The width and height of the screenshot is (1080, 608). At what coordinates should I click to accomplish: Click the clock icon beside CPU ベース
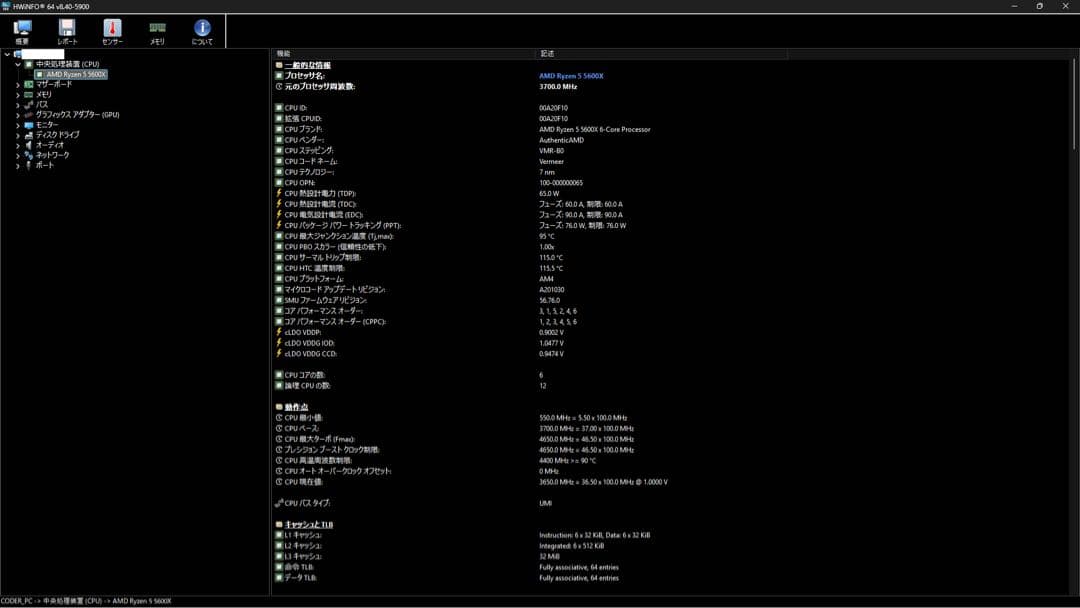[279, 428]
